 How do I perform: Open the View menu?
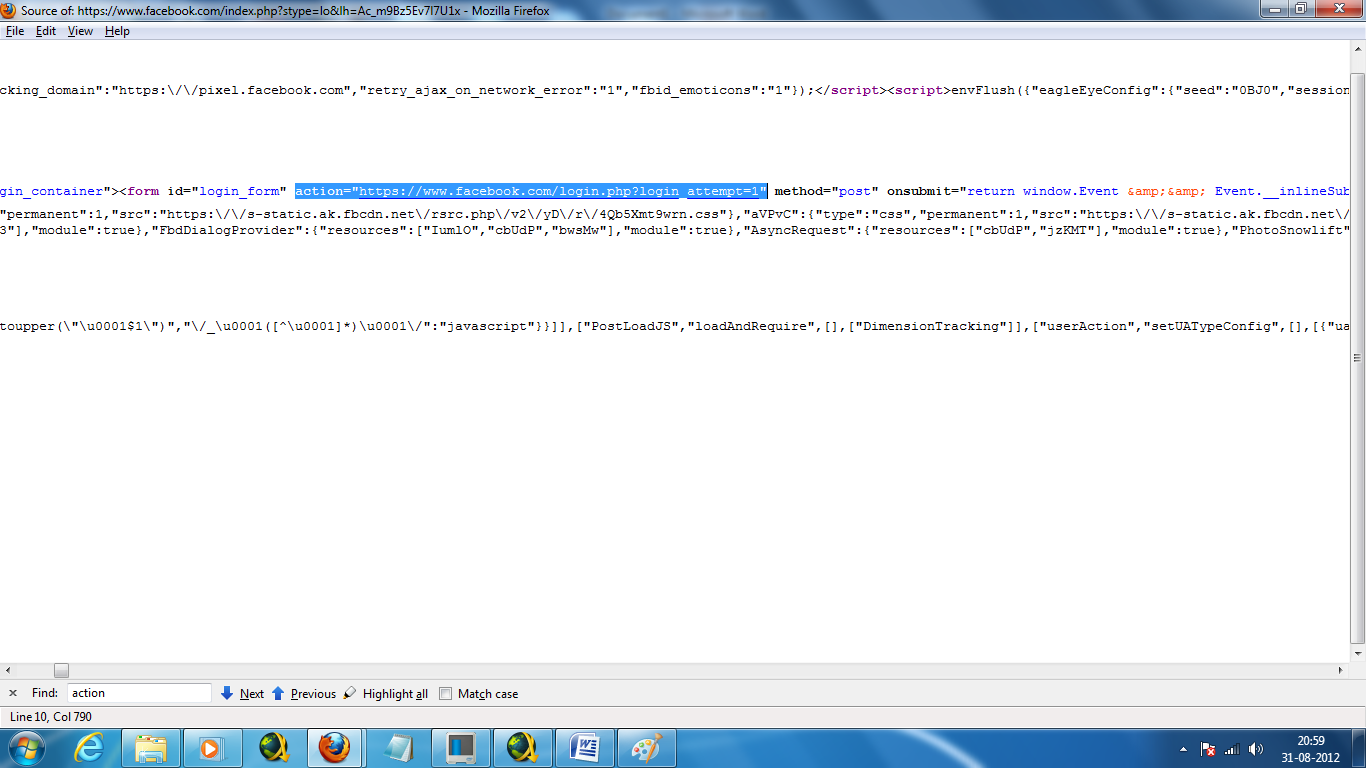coord(80,31)
